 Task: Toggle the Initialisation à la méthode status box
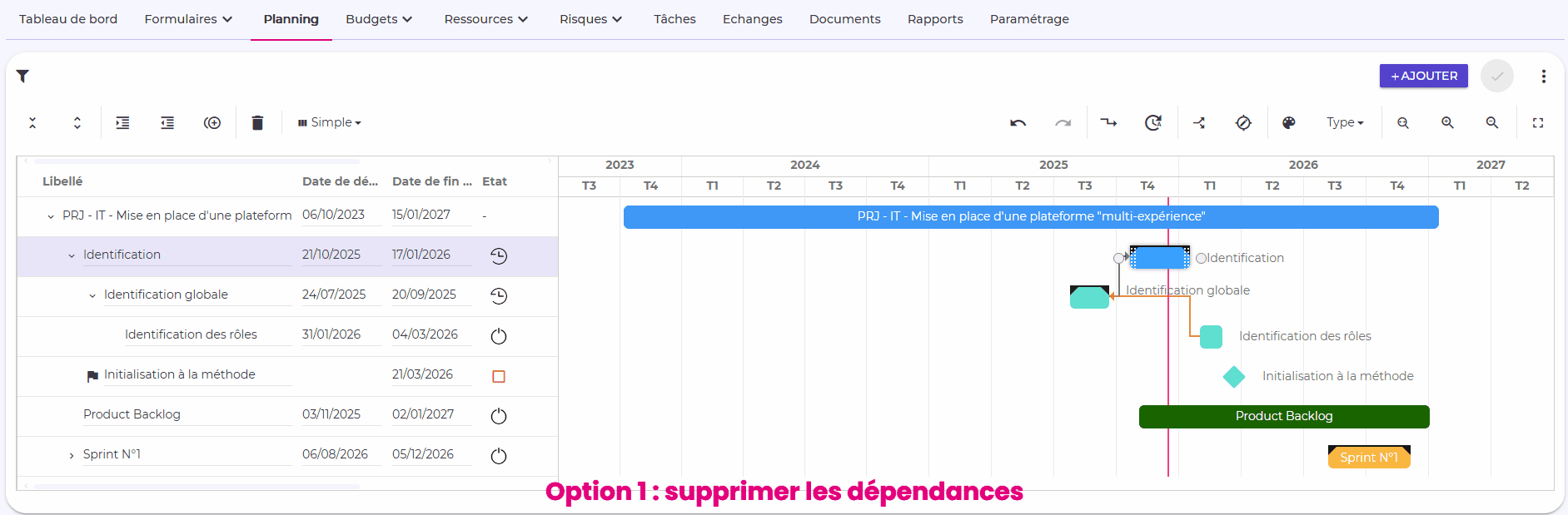[x=499, y=376]
